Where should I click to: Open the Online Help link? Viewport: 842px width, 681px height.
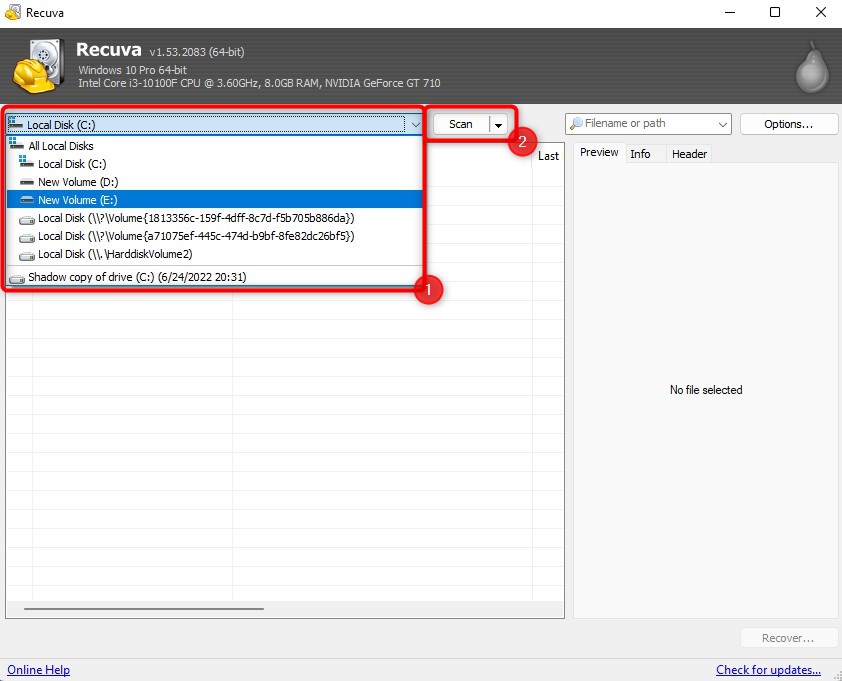tap(38, 670)
